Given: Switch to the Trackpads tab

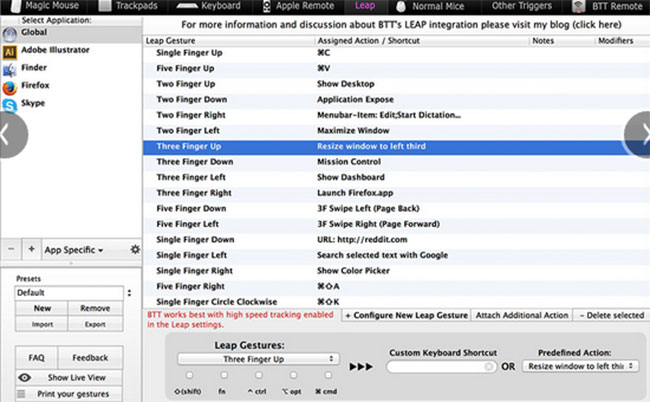Looking at the screenshot, I should [129, 6].
